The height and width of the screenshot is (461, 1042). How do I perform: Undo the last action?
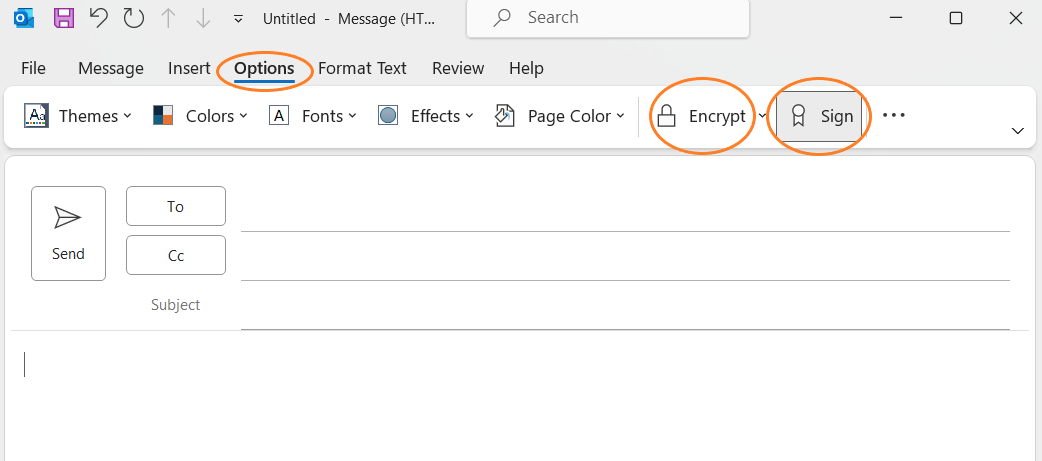click(98, 18)
